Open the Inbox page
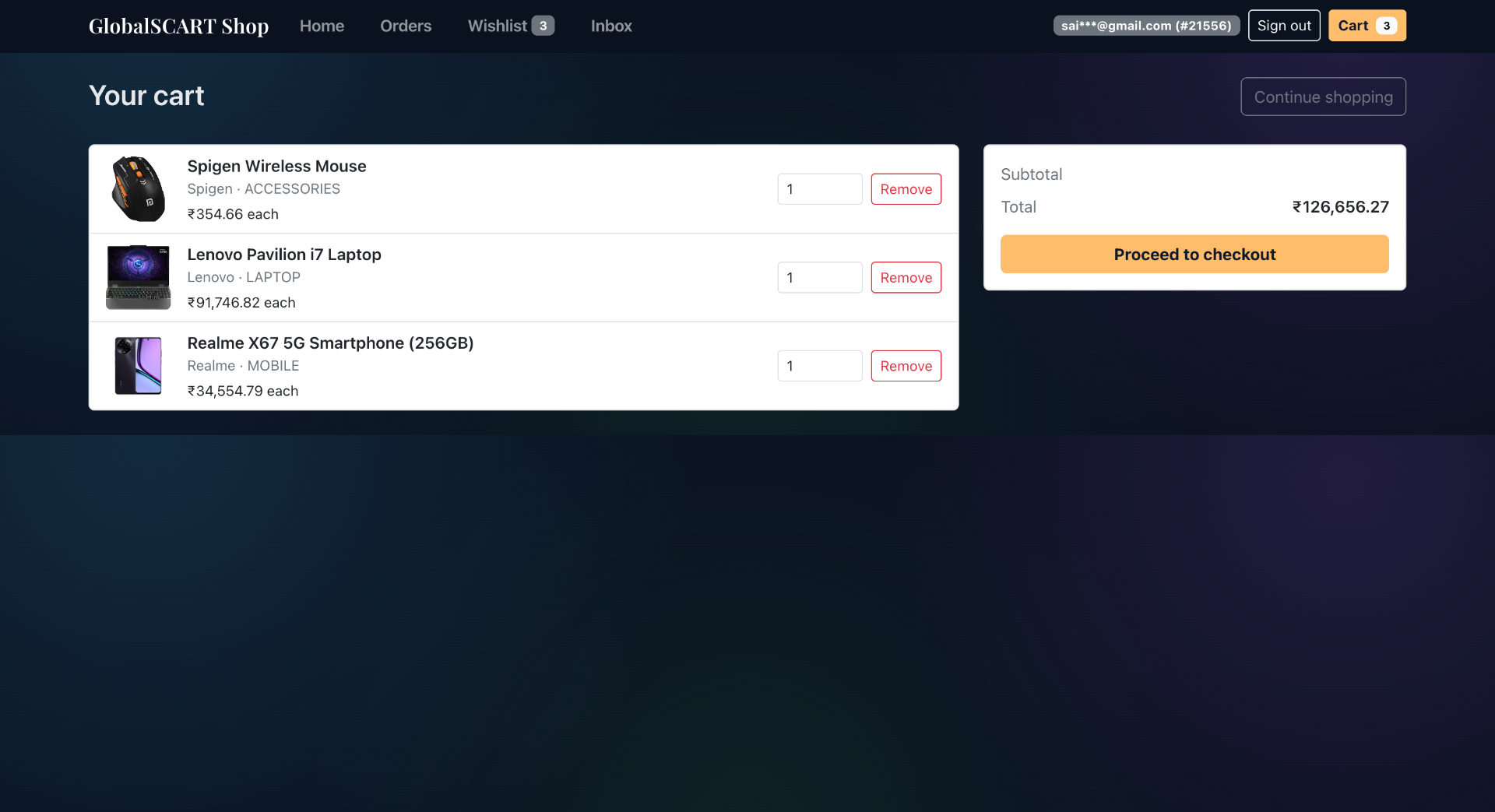 611,26
